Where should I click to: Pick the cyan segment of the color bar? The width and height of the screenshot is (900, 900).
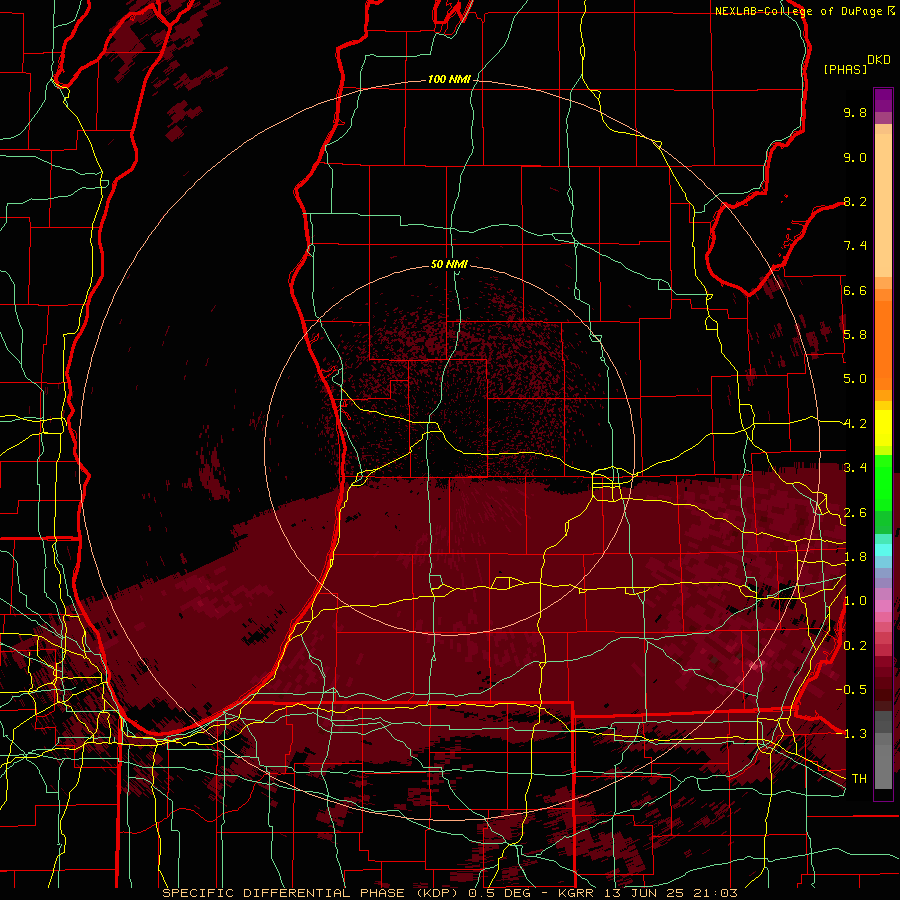point(883,550)
